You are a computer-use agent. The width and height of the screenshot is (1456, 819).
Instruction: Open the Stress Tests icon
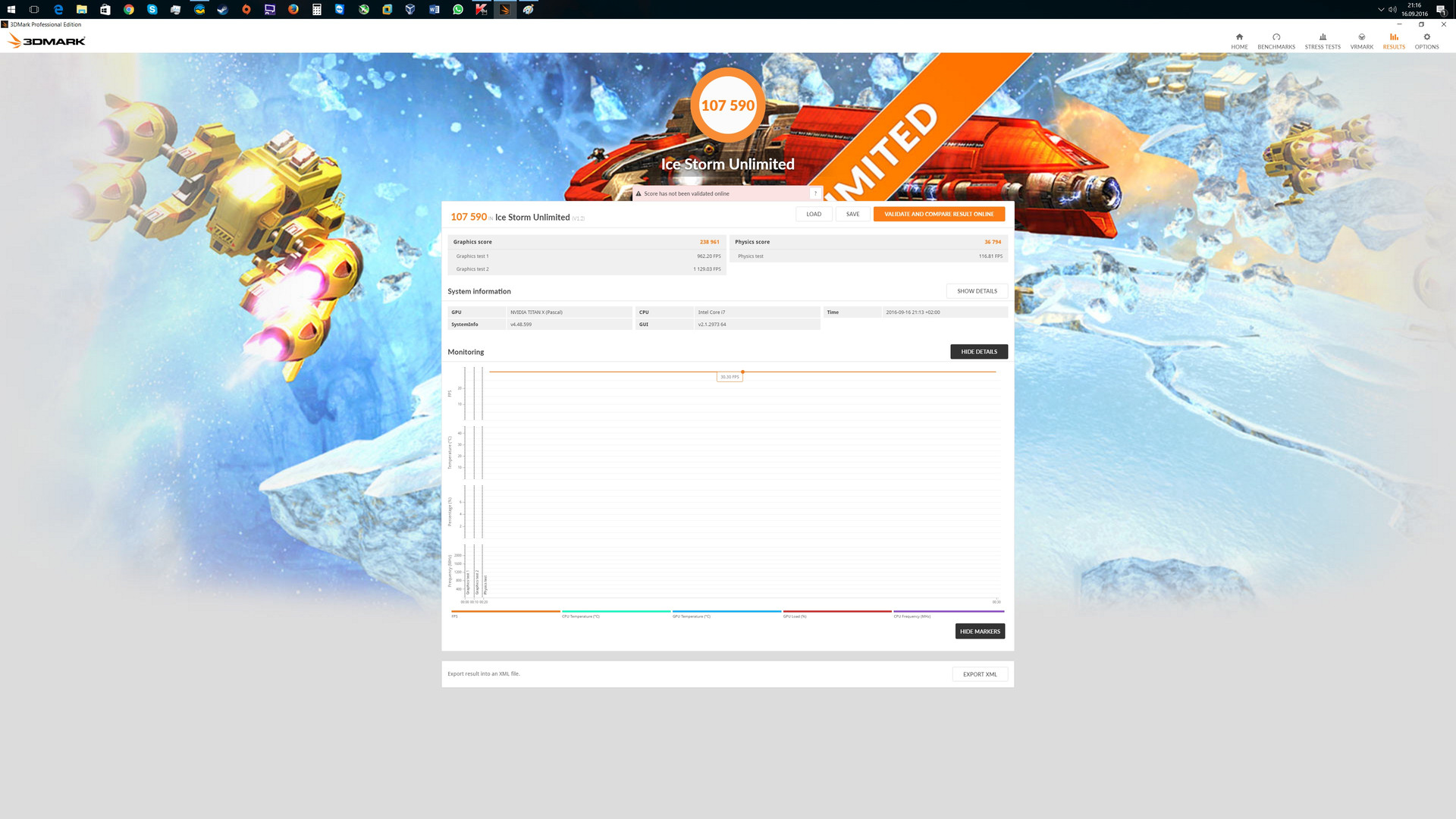(1323, 37)
